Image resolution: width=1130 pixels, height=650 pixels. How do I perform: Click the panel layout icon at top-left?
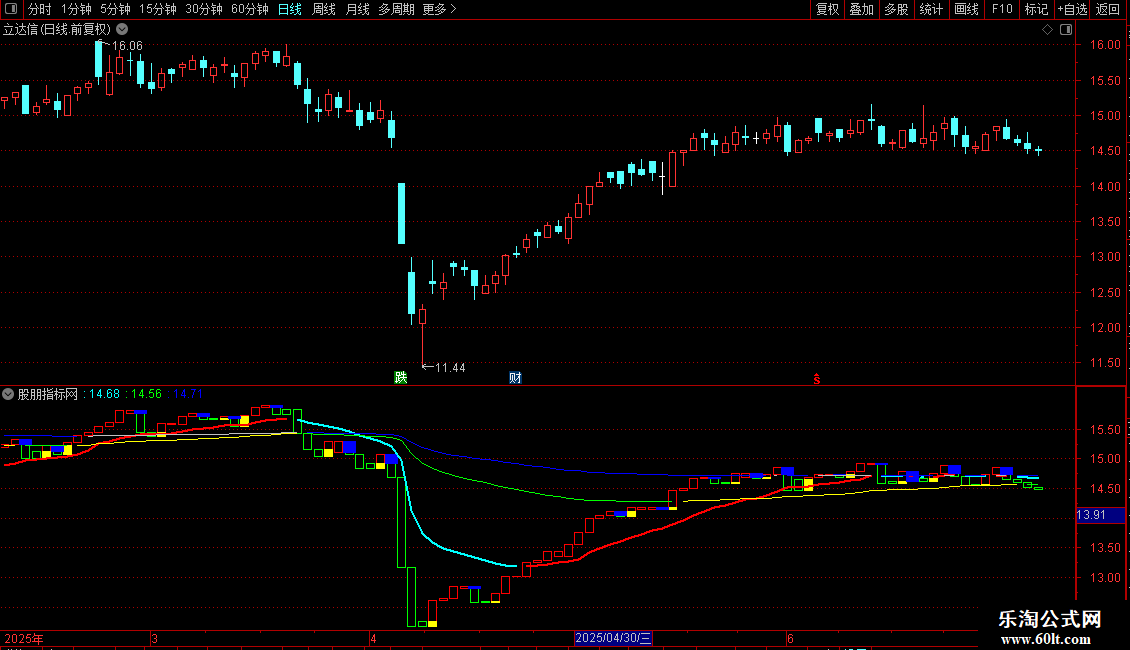click(11, 9)
